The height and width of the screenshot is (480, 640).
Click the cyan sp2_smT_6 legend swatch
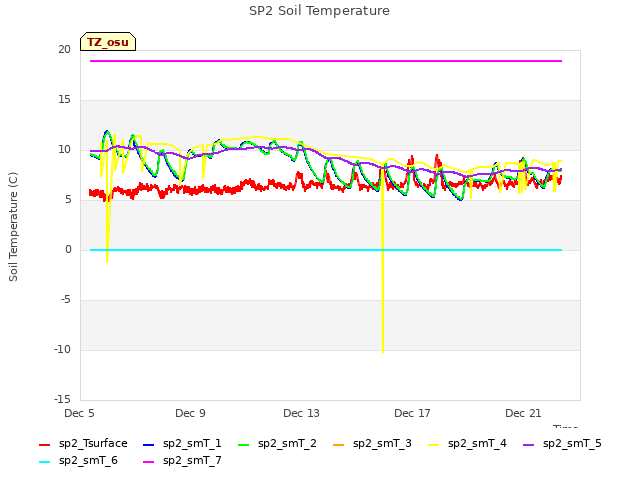[44, 462]
